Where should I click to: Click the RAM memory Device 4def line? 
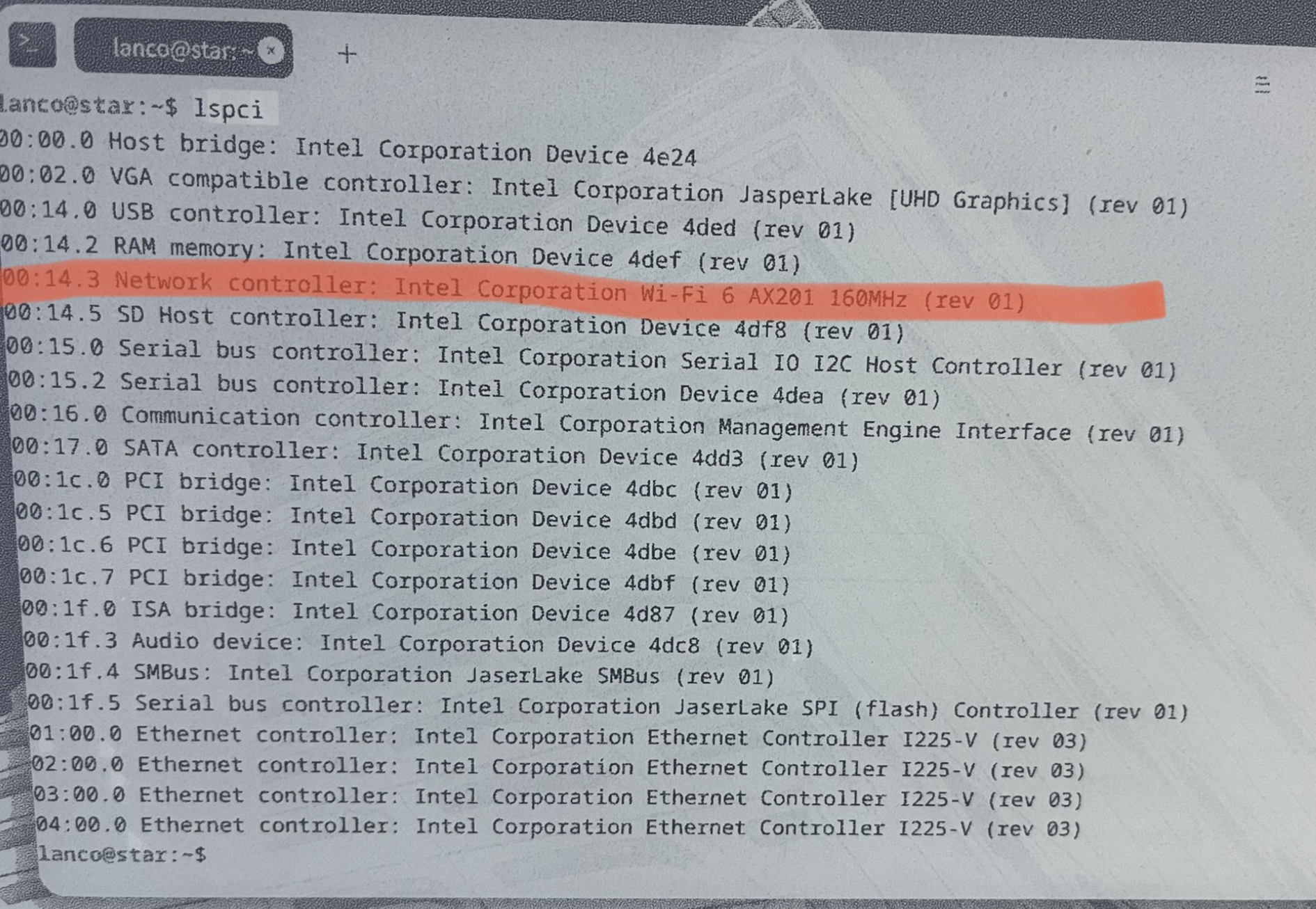click(x=400, y=253)
